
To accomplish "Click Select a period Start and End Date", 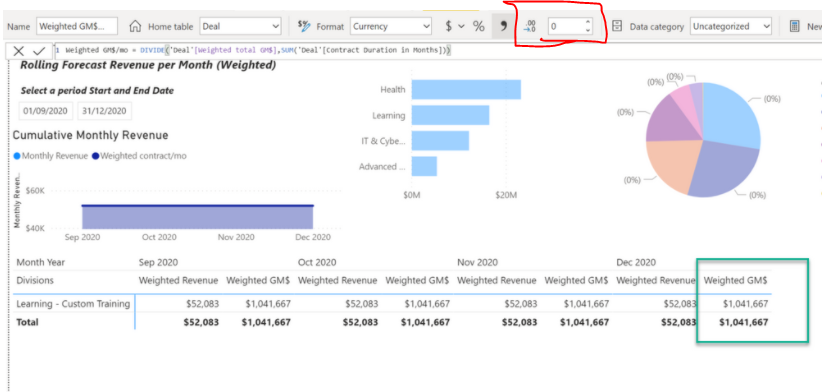I will click(x=97, y=91).
